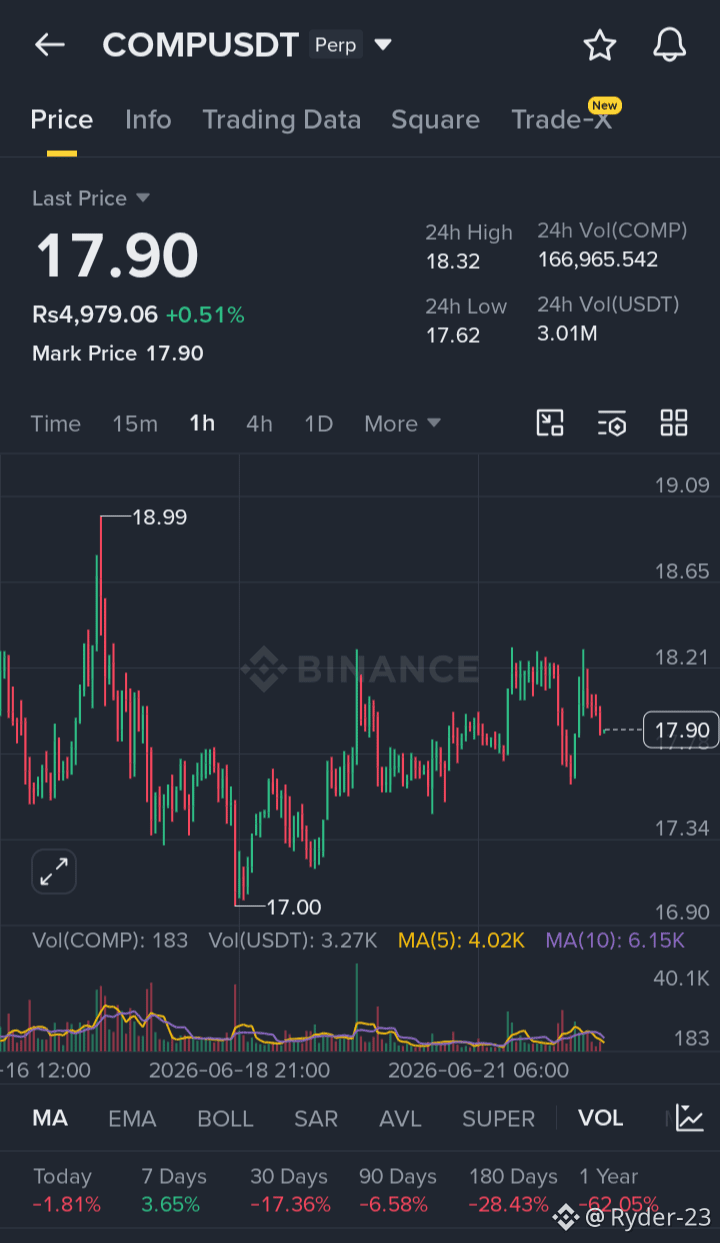Click the 24h High value 18.32
The image size is (720, 1243).
[x=453, y=262]
